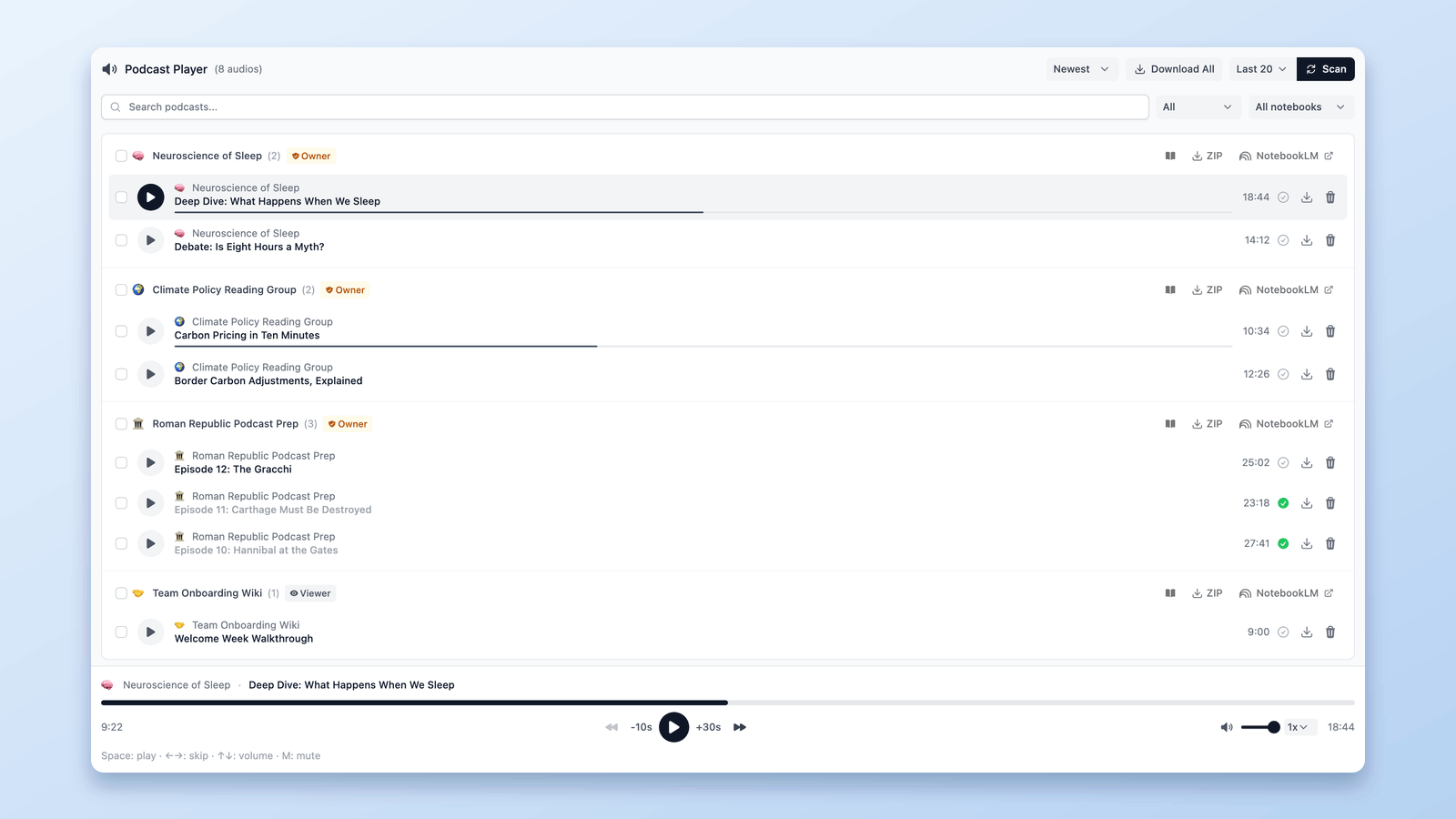Play Episode 12: The Gracchi
Image resolution: width=1456 pixels, height=819 pixels.
tap(150, 462)
